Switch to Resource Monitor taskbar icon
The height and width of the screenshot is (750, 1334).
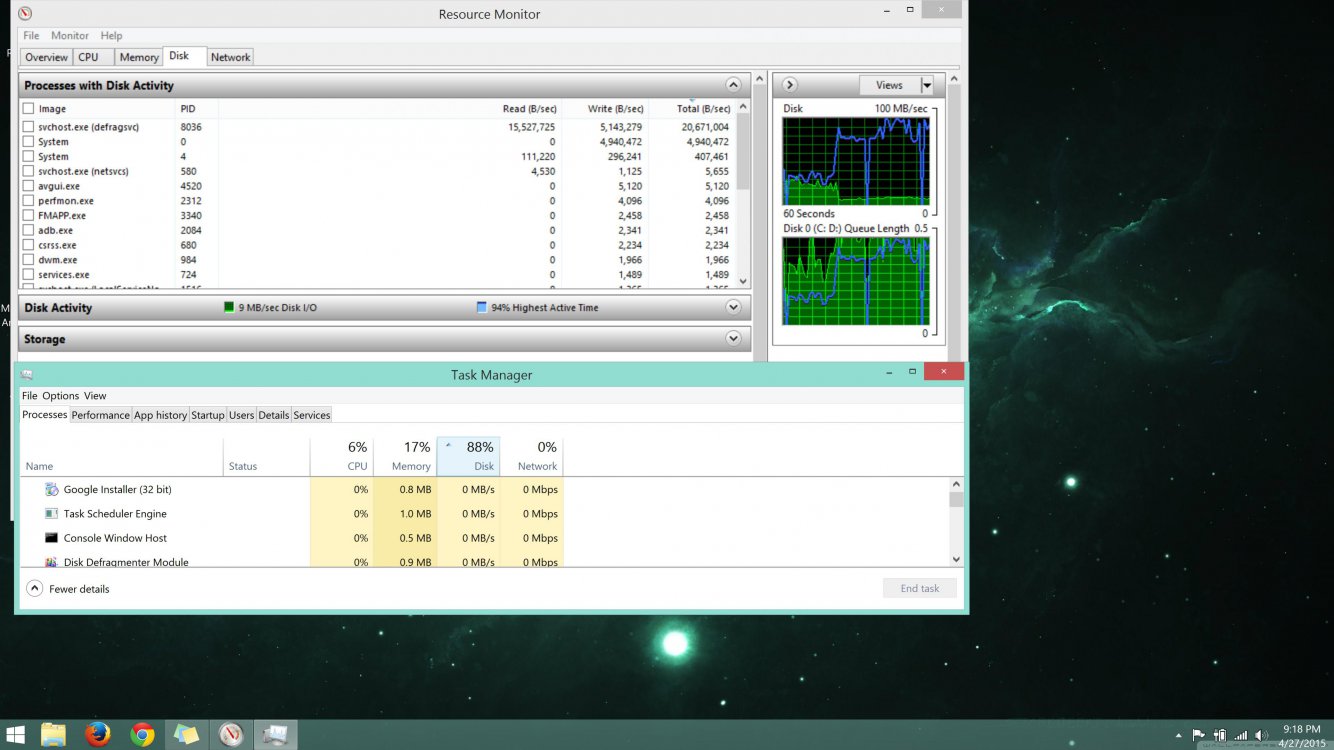pos(232,735)
